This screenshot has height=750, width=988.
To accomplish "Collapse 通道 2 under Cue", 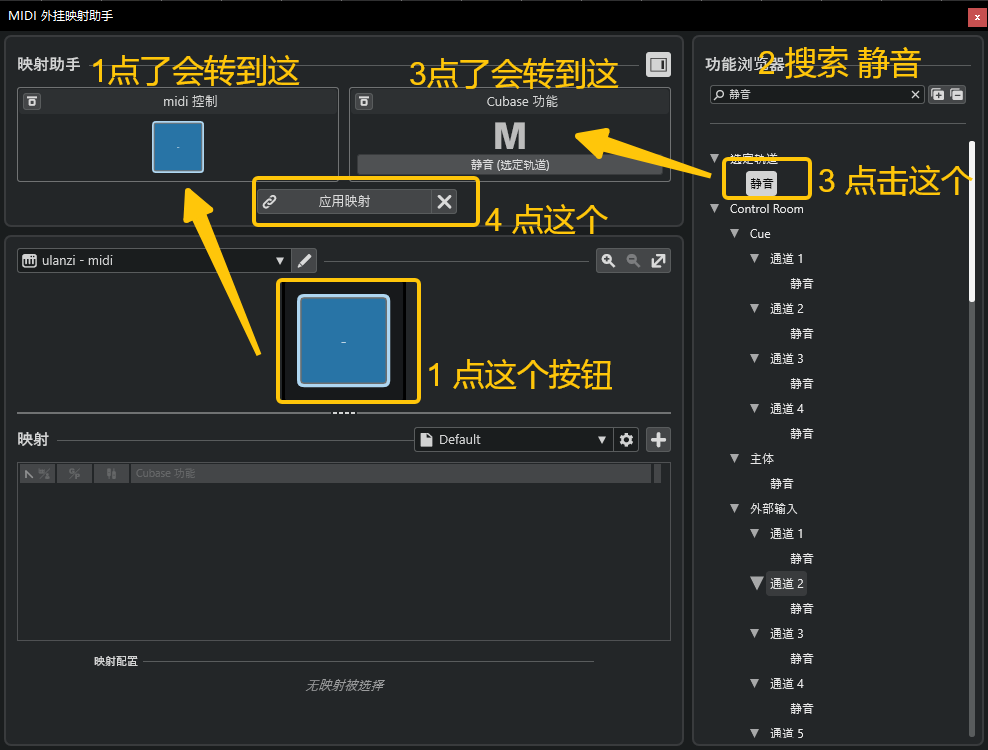I will coord(755,308).
